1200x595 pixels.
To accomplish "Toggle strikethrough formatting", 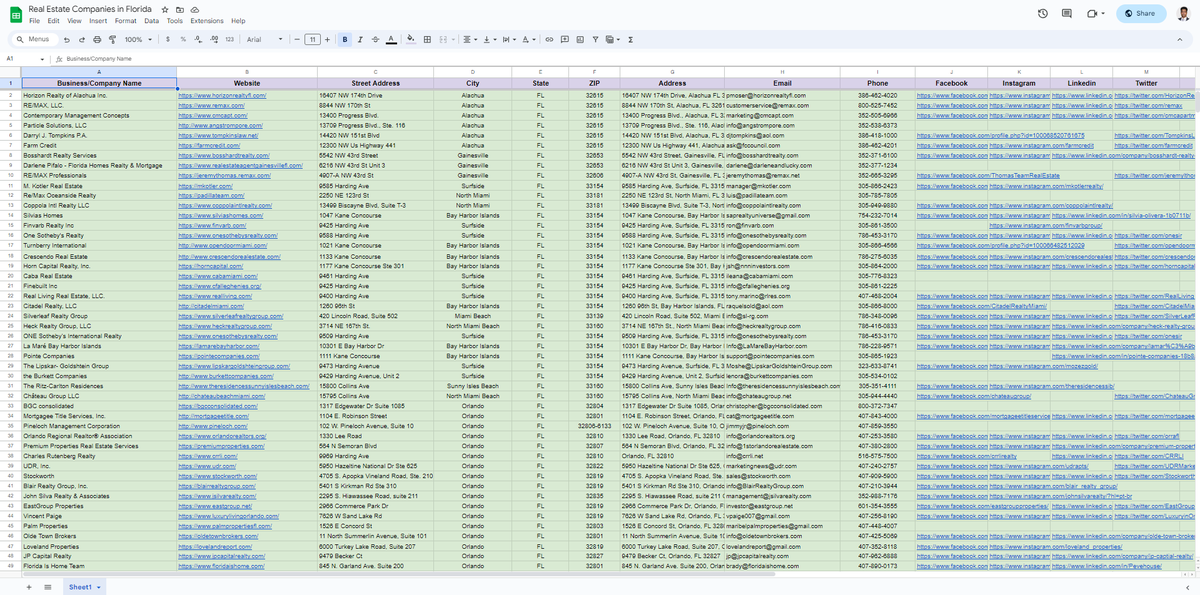I will pyautogui.click(x=375, y=39).
